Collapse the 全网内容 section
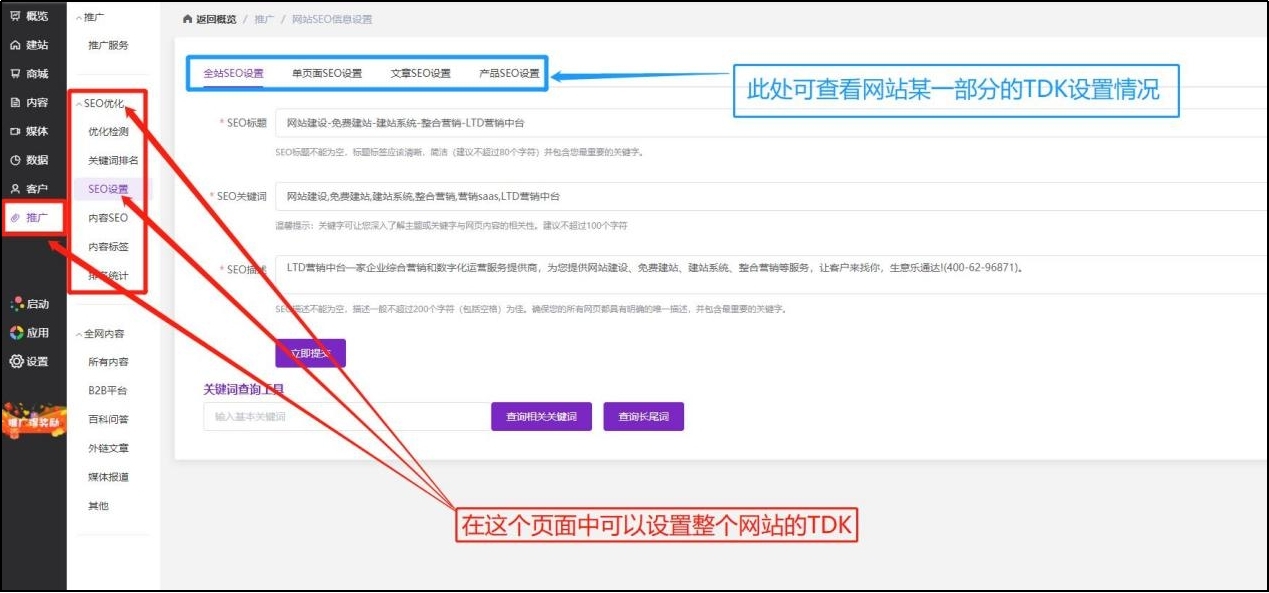 point(100,334)
